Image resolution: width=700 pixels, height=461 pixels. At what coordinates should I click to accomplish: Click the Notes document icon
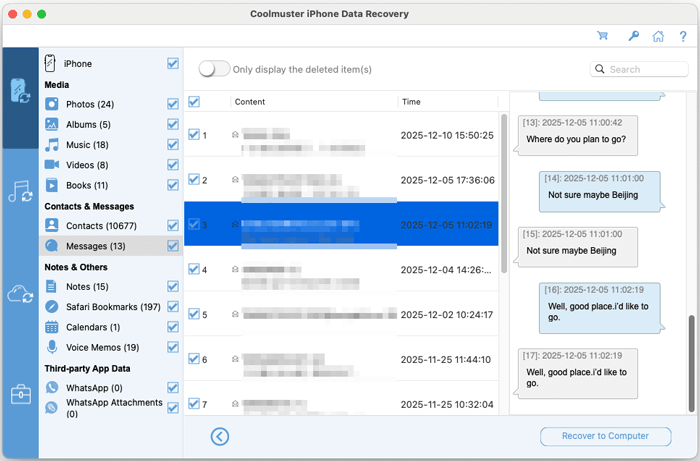coord(51,286)
